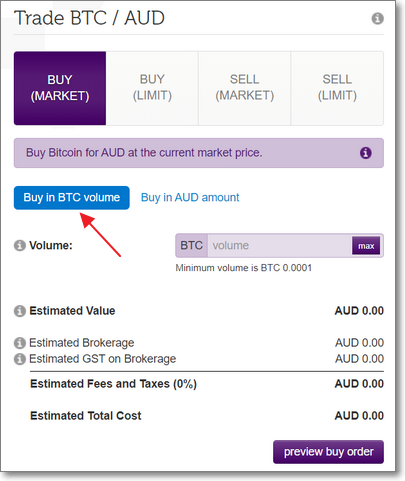Open info icon in the purple market price banner
Viewport: 405px width, 481px height.
click(365, 153)
